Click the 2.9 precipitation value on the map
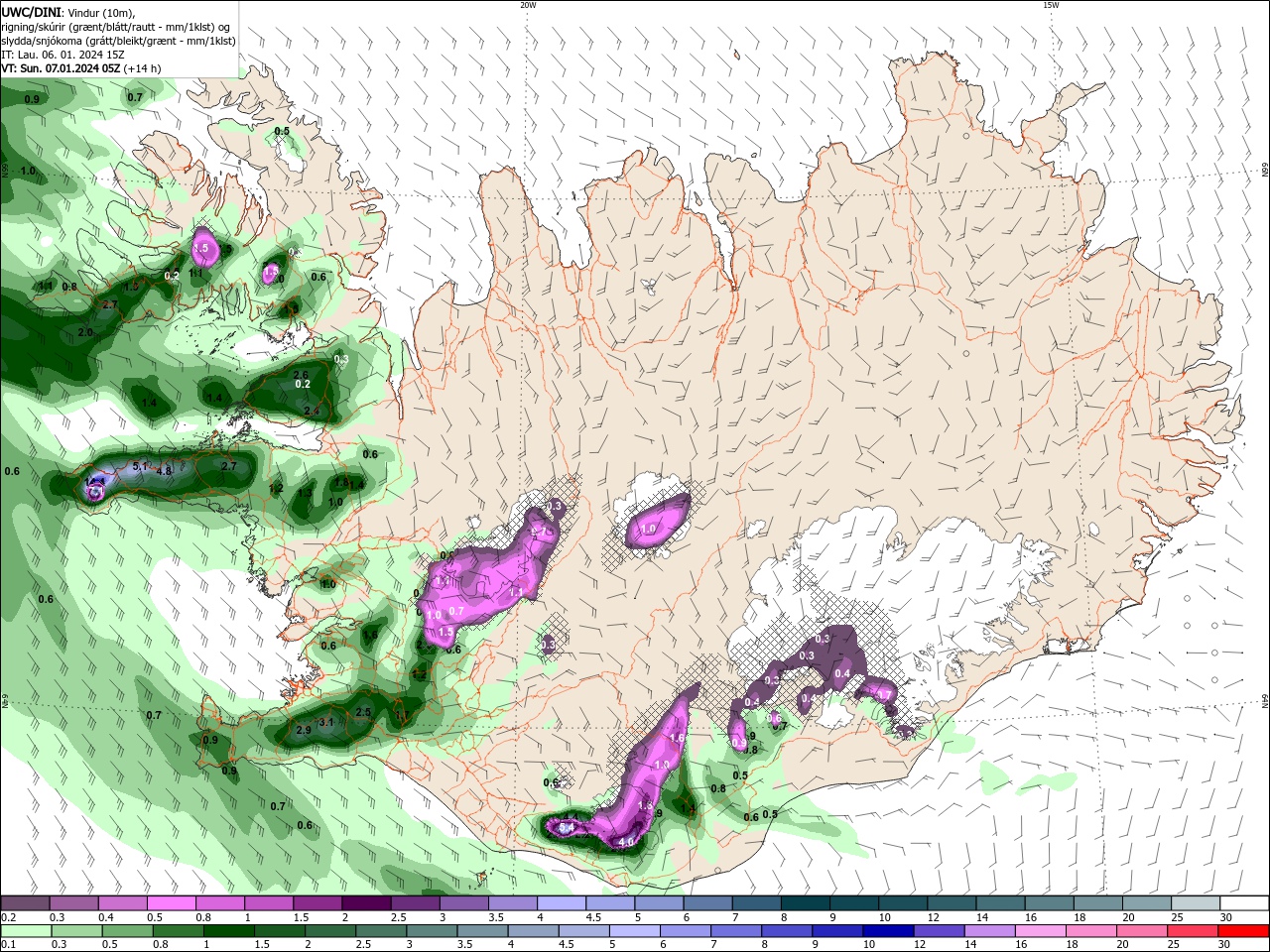The image size is (1270, 952). (x=304, y=731)
